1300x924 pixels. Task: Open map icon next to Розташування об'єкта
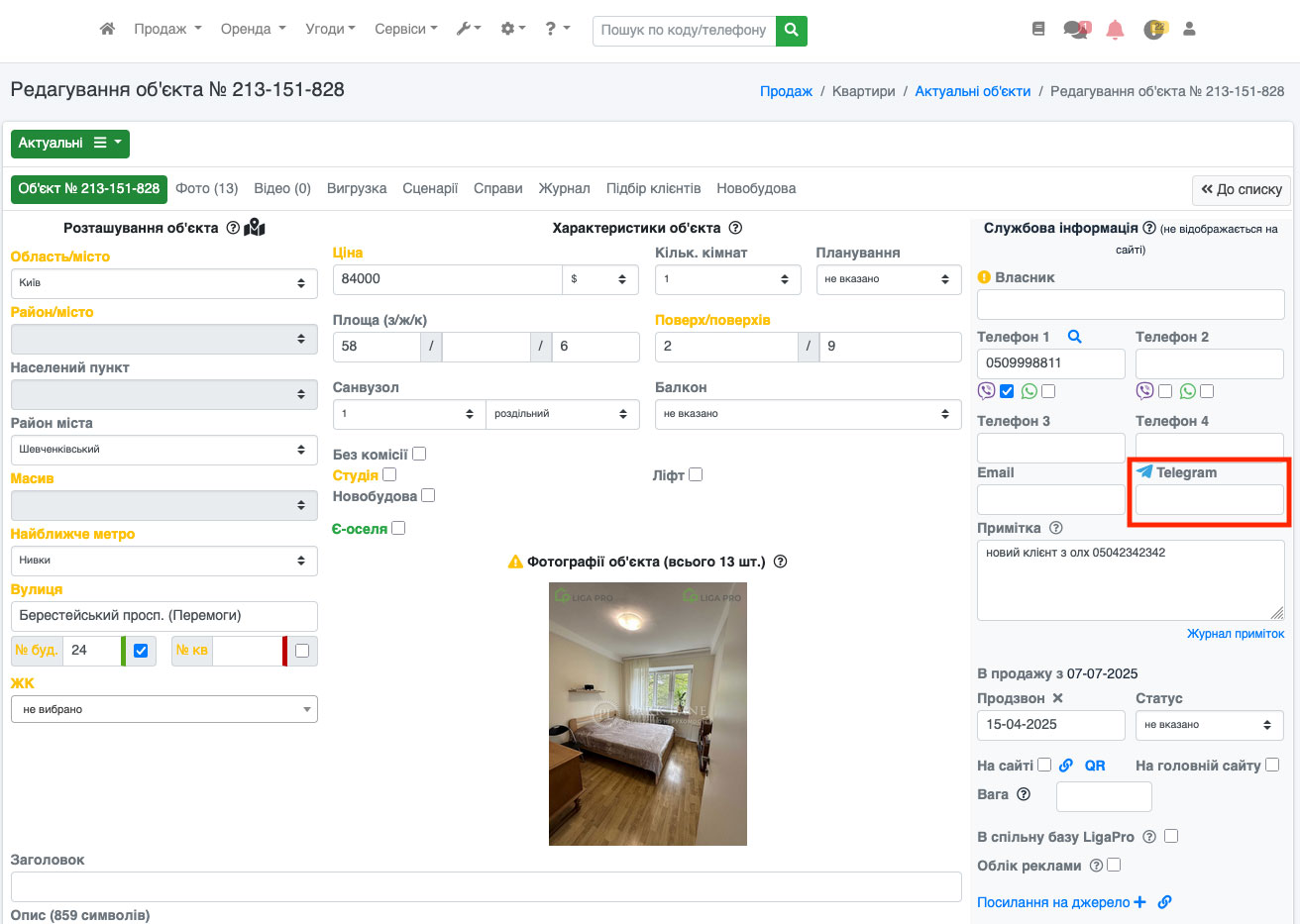(255, 228)
